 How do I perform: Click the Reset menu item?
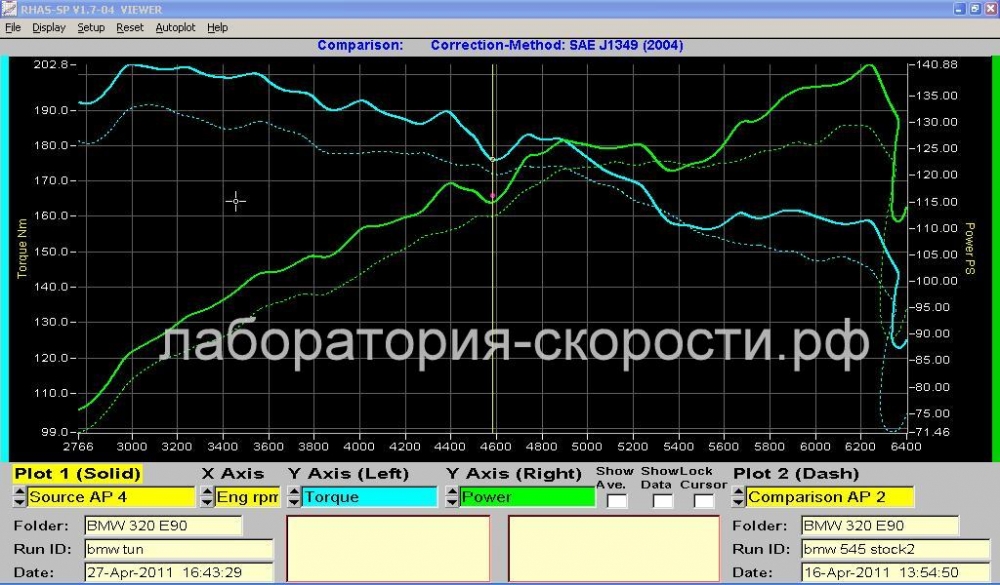(129, 27)
